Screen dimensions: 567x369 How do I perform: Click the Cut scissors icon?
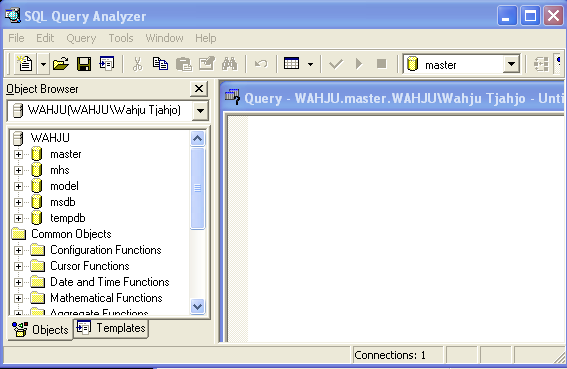(x=137, y=64)
